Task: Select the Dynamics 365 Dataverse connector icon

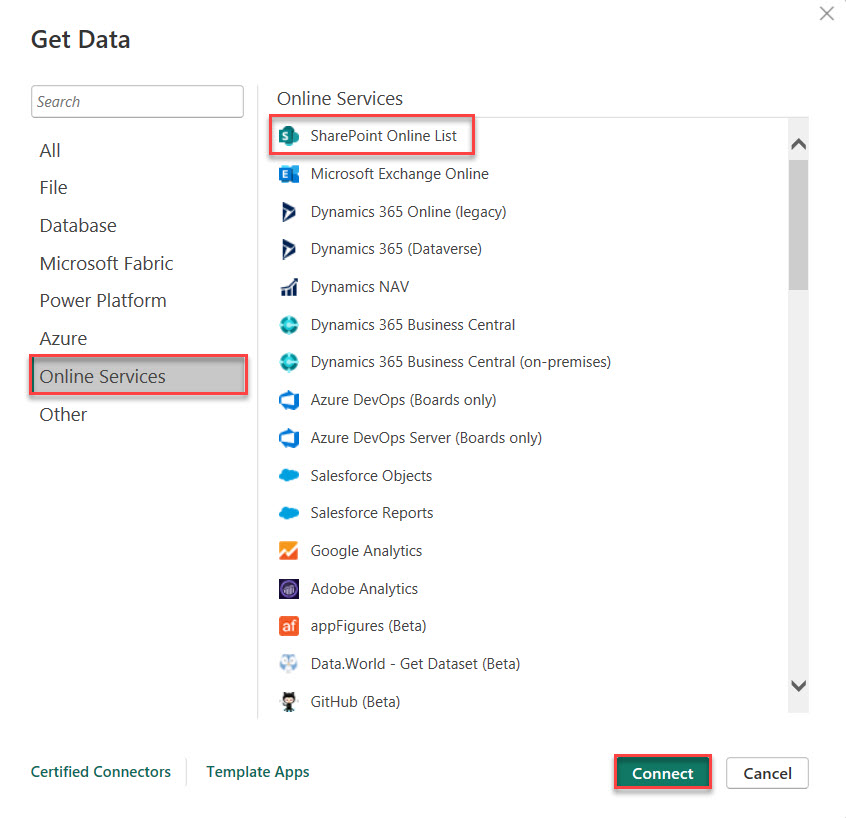Action: pos(289,249)
